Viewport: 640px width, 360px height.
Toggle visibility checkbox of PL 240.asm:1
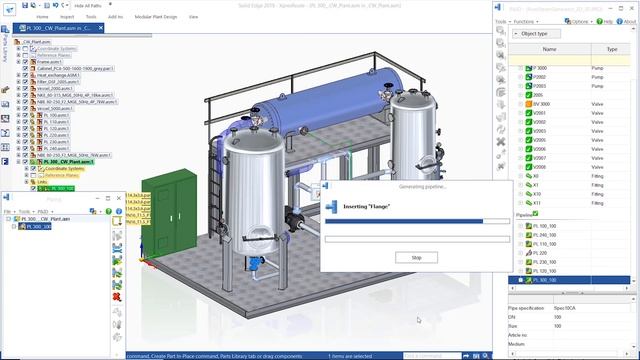pos(25,149)
